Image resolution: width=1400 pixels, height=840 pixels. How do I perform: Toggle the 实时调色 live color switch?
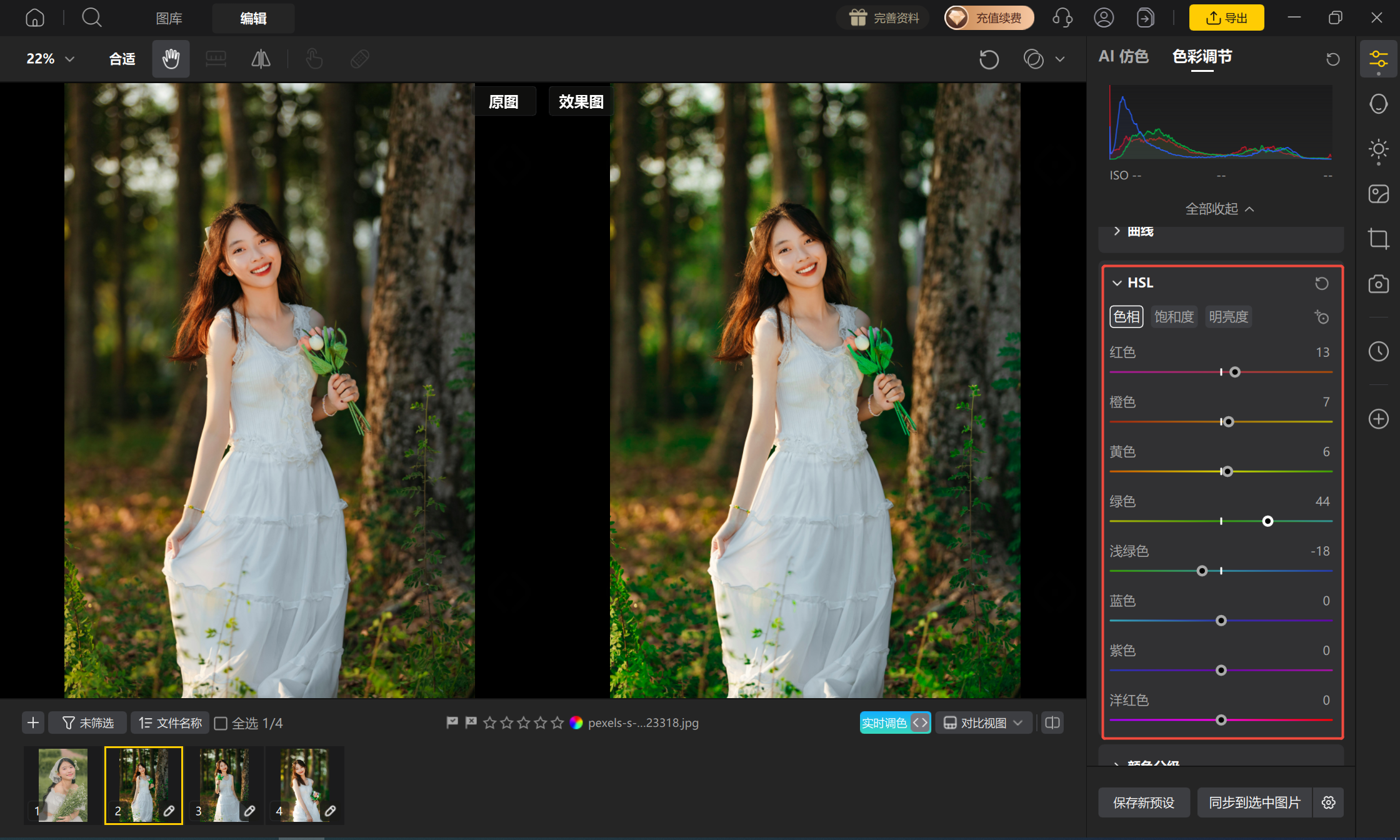pos(895,722)
